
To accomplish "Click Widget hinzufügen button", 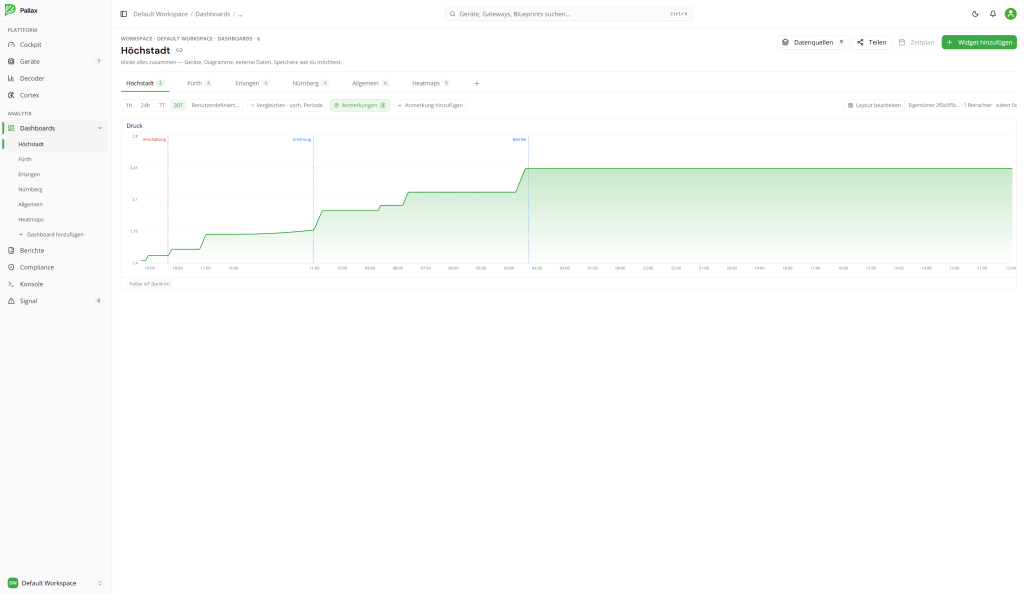I will tap(979, 42).
